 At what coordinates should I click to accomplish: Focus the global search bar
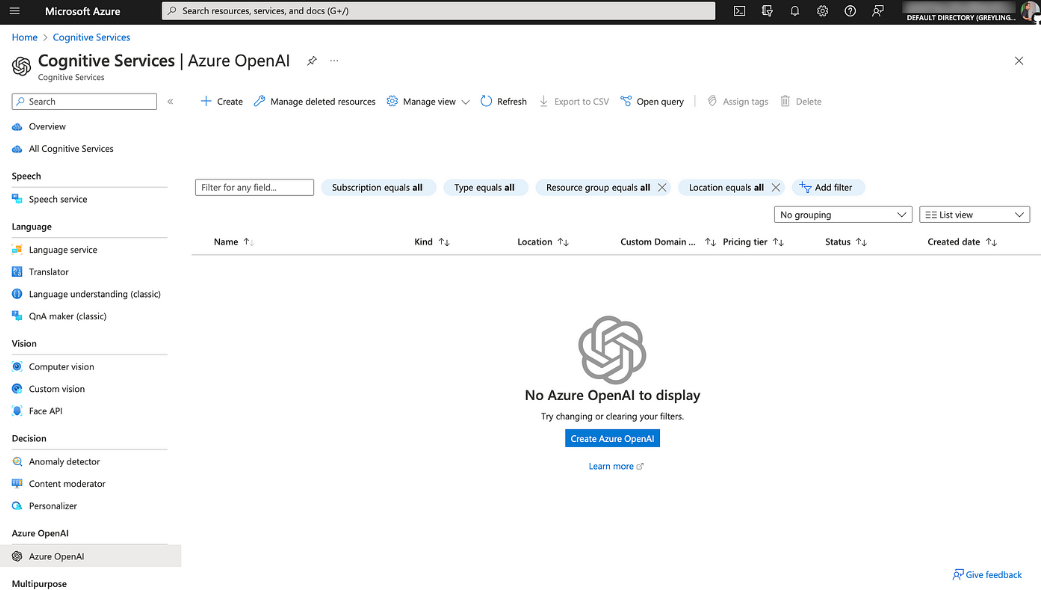[x=439, y=11]
